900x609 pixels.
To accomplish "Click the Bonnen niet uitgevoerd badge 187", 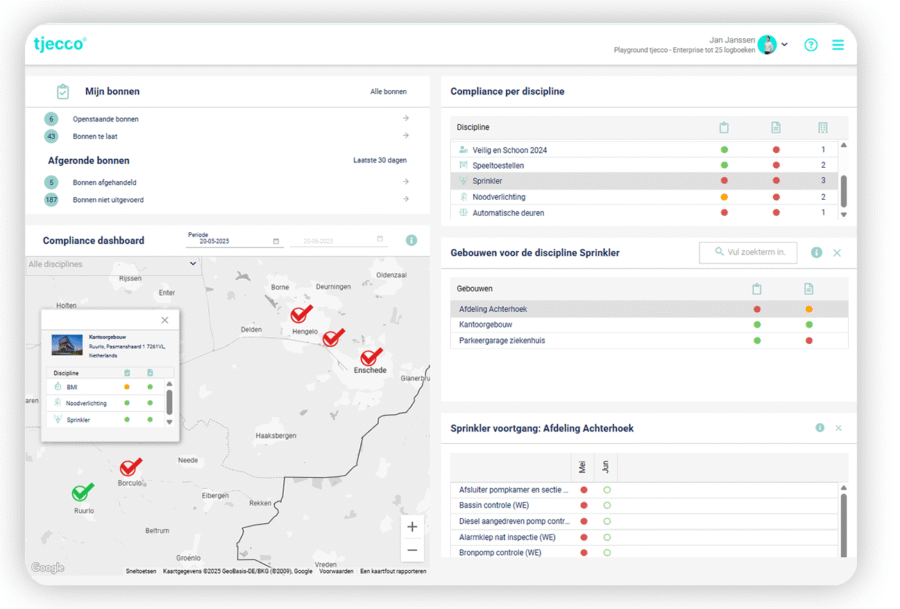I will pyautogui.click(x=51, y=200).
